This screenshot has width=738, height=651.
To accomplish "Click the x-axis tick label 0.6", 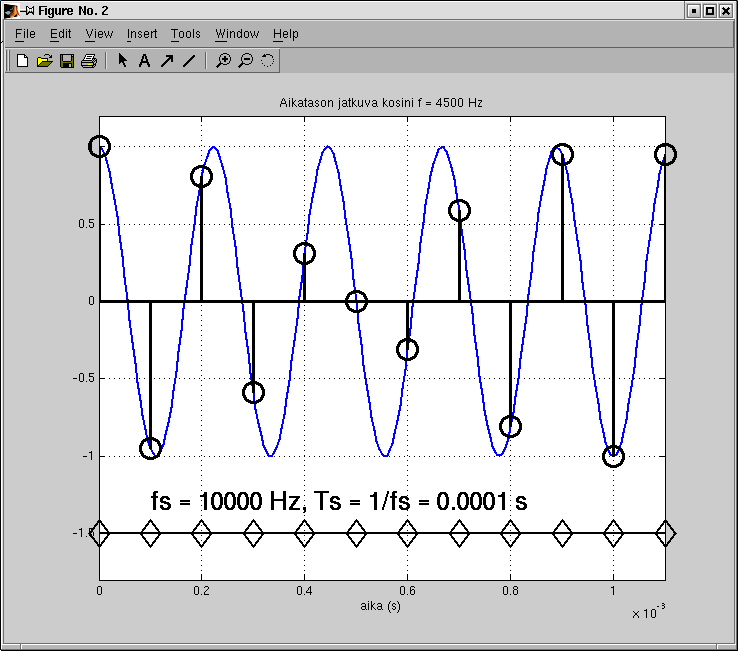I will (407, 590).
